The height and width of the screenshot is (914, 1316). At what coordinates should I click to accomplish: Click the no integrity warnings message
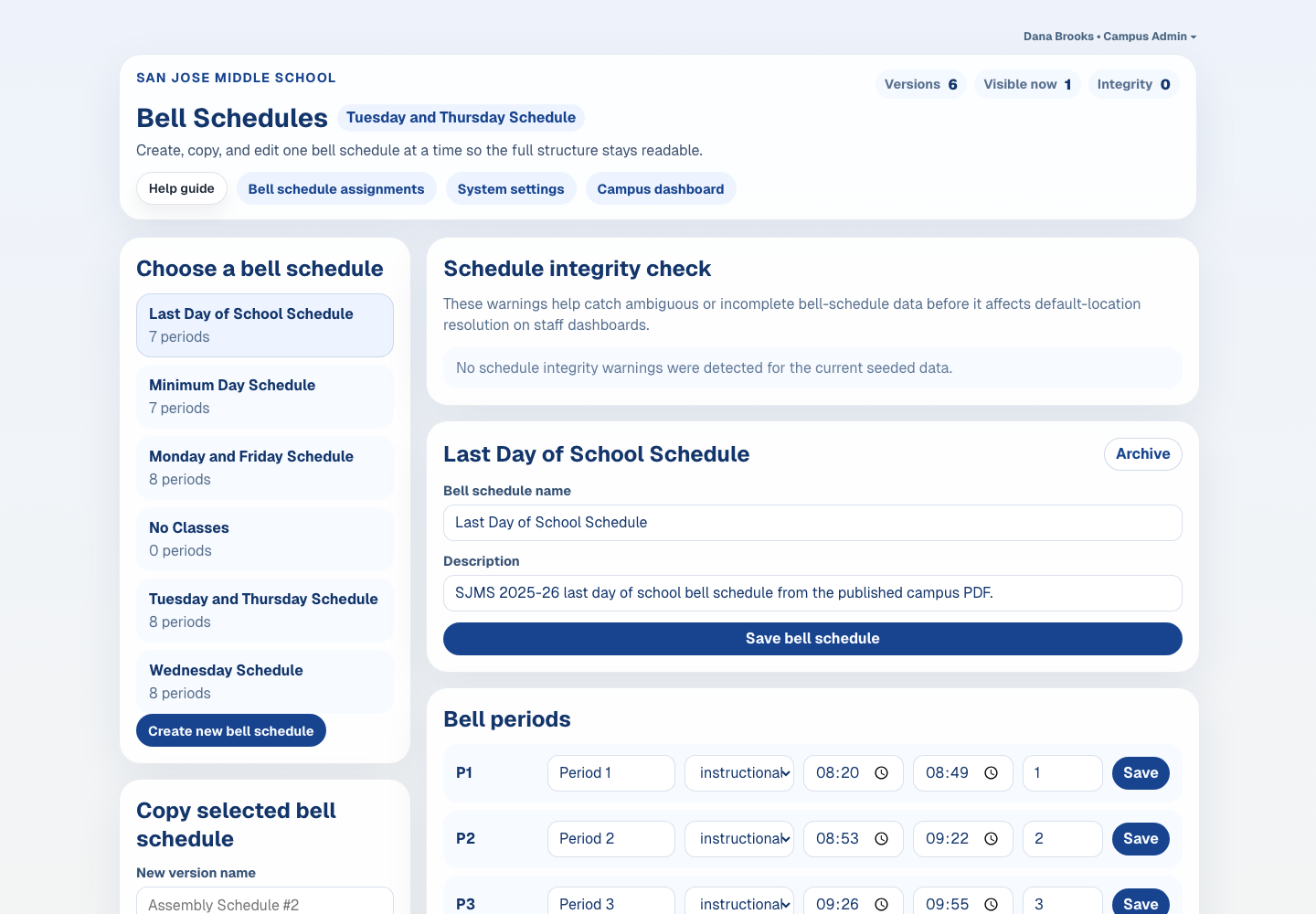(812, 367)
